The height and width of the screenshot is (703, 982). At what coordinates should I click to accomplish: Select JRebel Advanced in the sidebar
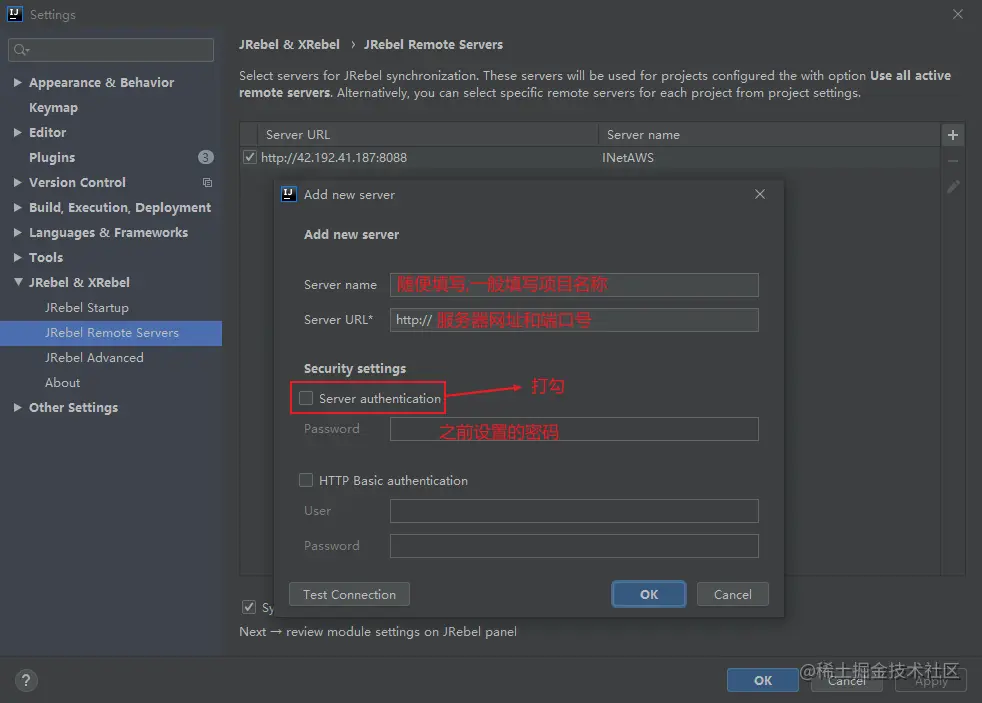[94, 357]
